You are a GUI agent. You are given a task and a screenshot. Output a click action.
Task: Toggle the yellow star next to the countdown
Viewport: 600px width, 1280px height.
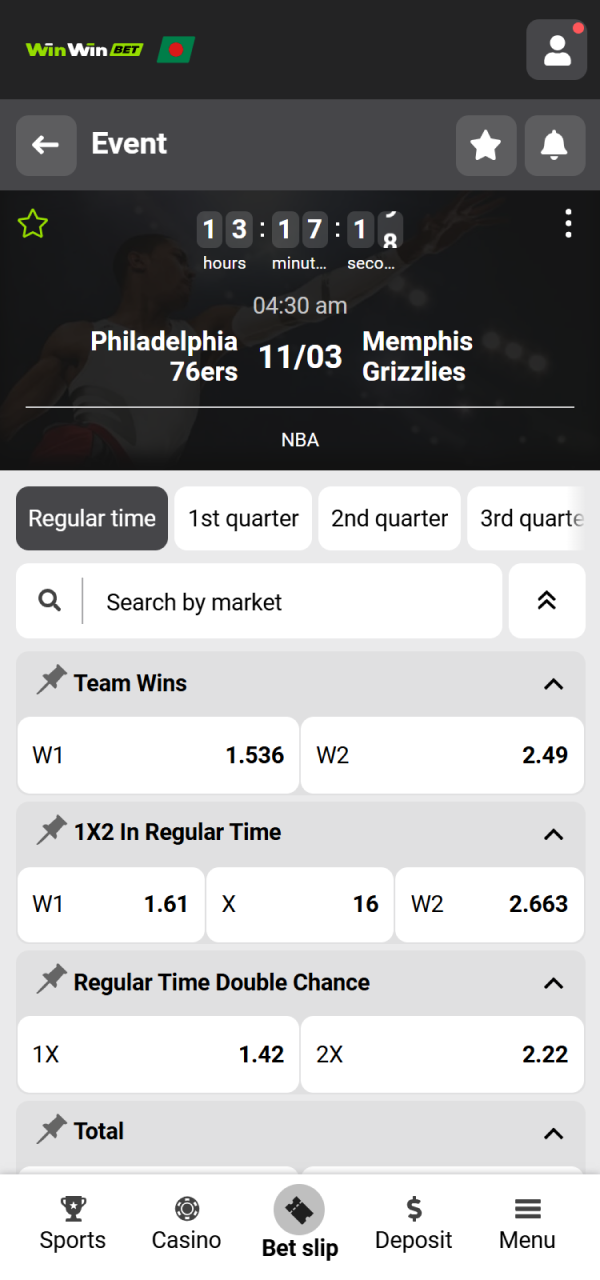coord(32,224)
